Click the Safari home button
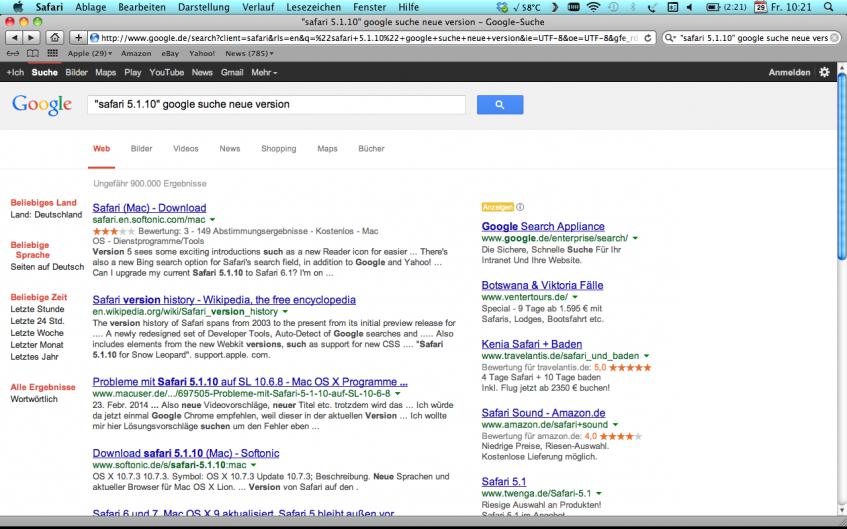The height and width of the screenshot is (529, 847). pos(55,38)
